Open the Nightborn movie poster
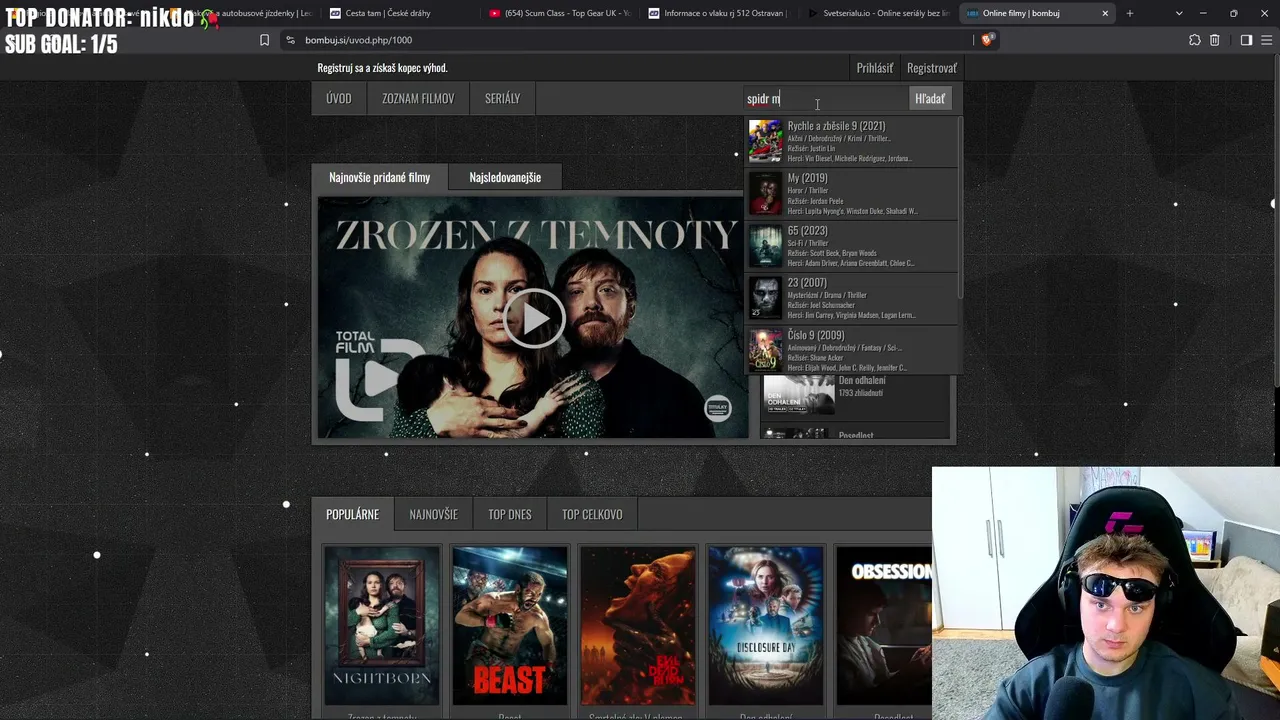Viewport: 1280px width, 720px height. pos(382,626)
